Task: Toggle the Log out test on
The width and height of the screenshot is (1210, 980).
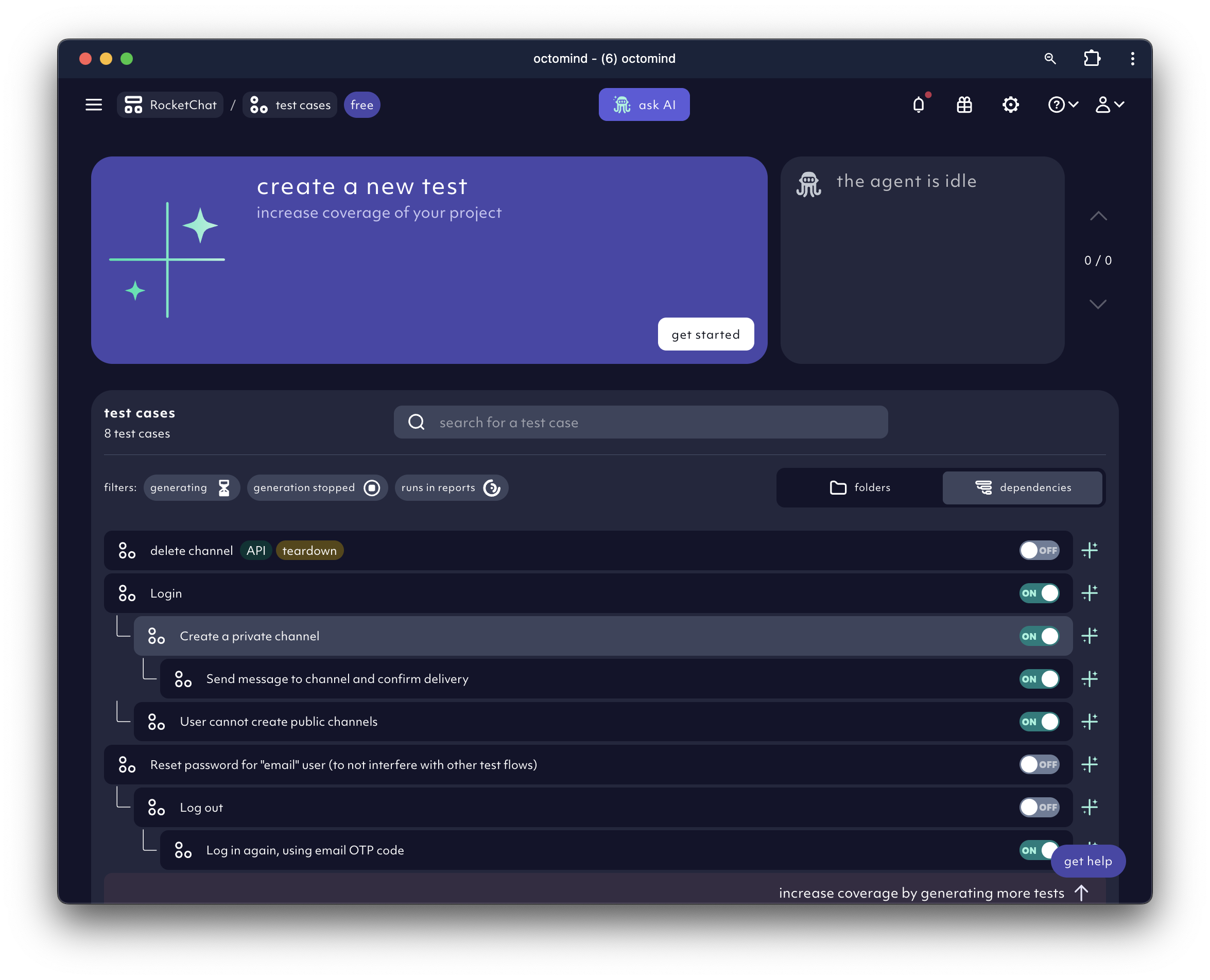Action: [x=1039, y=808]
